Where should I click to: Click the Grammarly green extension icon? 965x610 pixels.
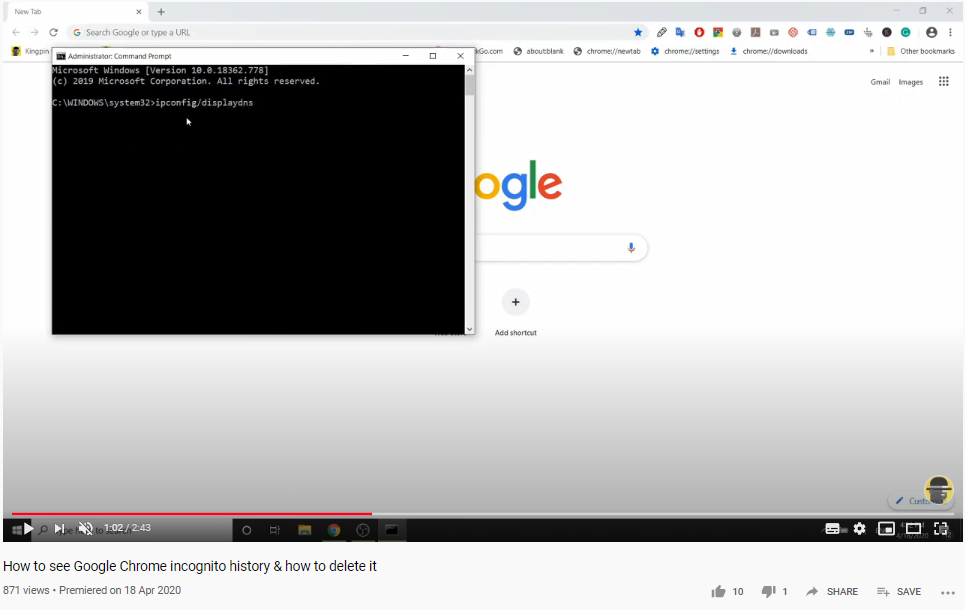(905, 32)
